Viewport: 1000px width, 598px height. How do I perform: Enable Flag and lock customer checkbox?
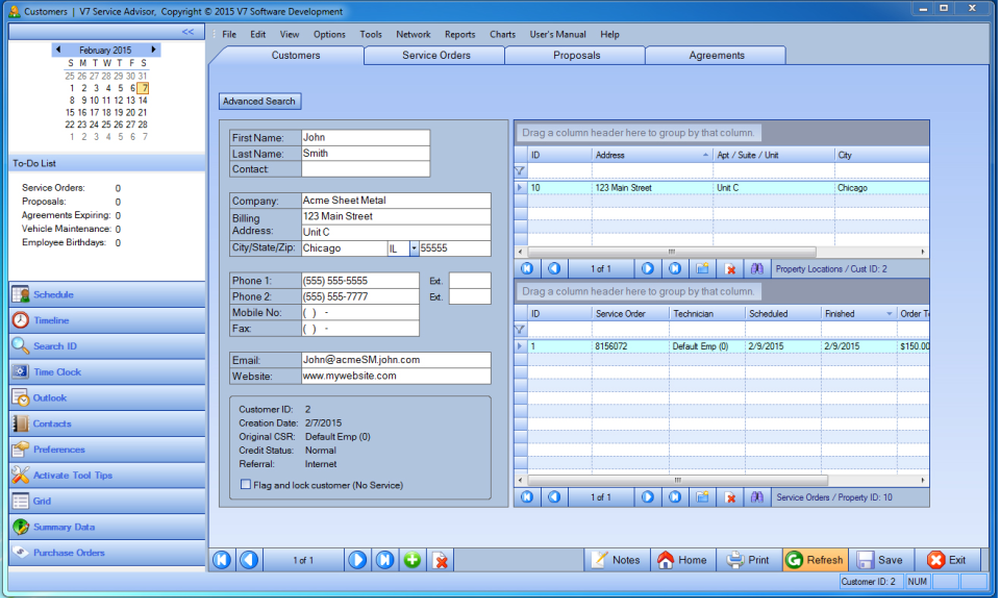pyautogui.click(x=246, y=485)
